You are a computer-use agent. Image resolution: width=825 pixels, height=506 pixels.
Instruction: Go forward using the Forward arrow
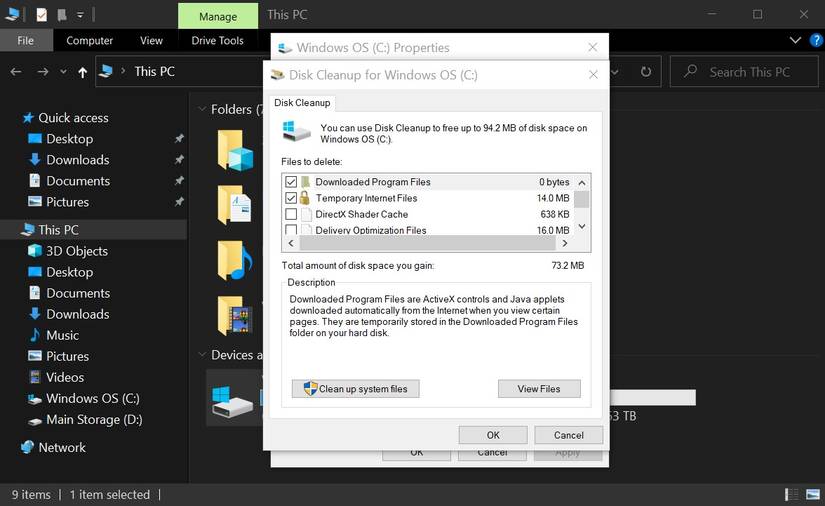(x=43, y=72)
